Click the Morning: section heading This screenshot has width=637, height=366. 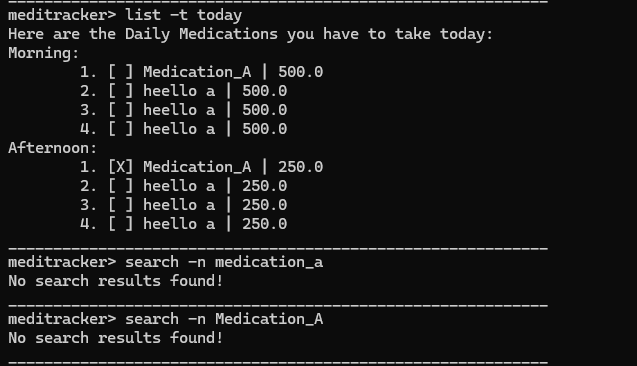pyautogui.click(x=43, y=53)
